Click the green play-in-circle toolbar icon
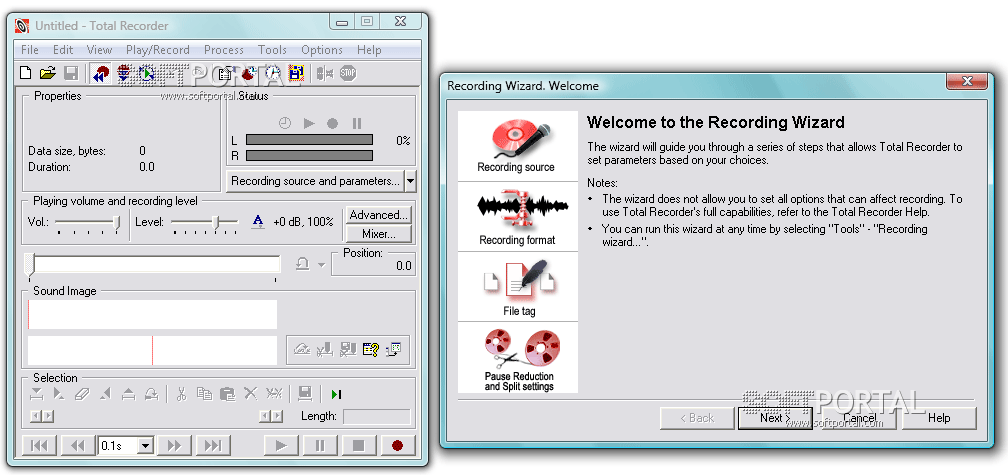Image resolution: width=1008 pixels, height=475 pixels. pyautogui.click(x=147, y=73)
